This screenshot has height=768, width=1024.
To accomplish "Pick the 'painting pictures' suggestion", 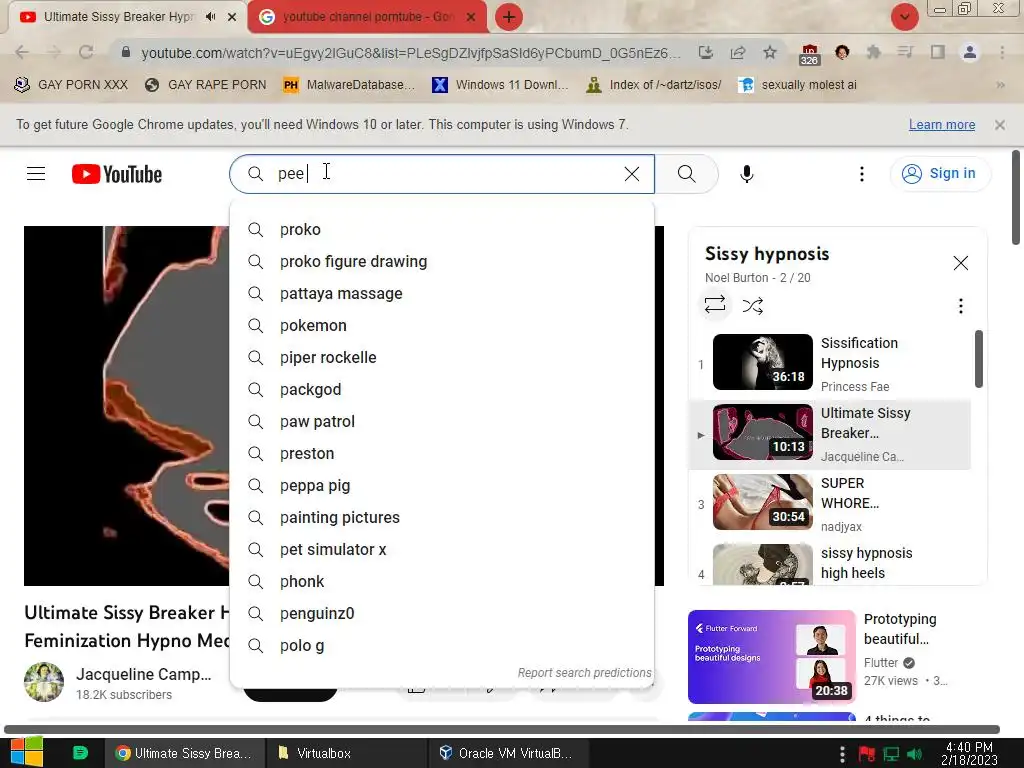I will click(442, 518).
